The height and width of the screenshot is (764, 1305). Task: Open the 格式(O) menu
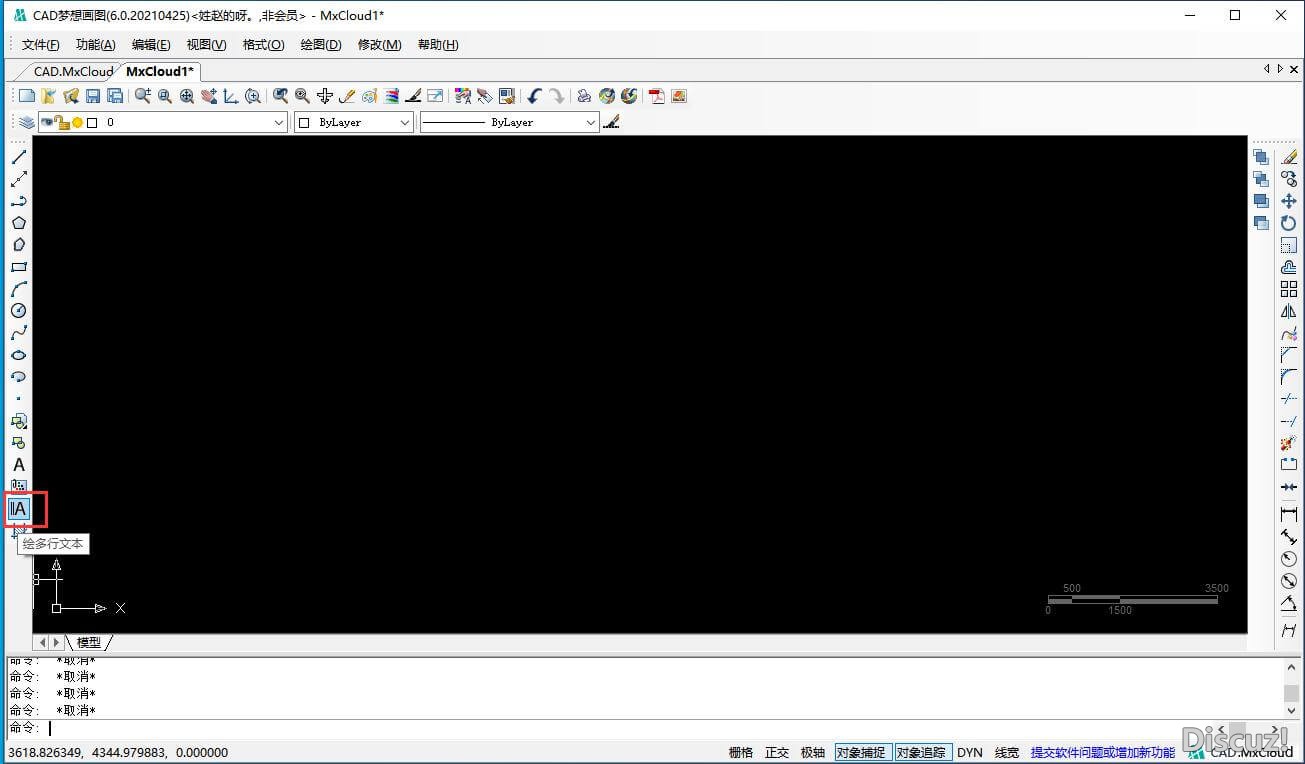264,45
